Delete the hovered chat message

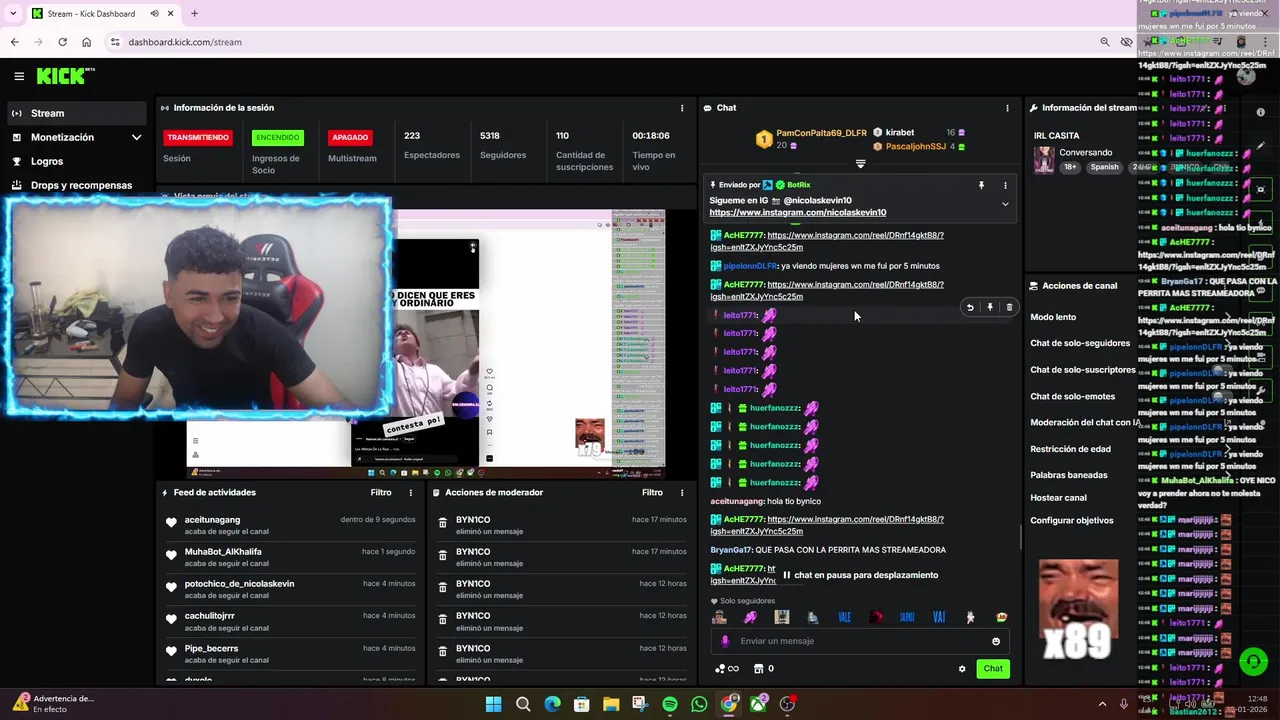tap(1009, 308)
